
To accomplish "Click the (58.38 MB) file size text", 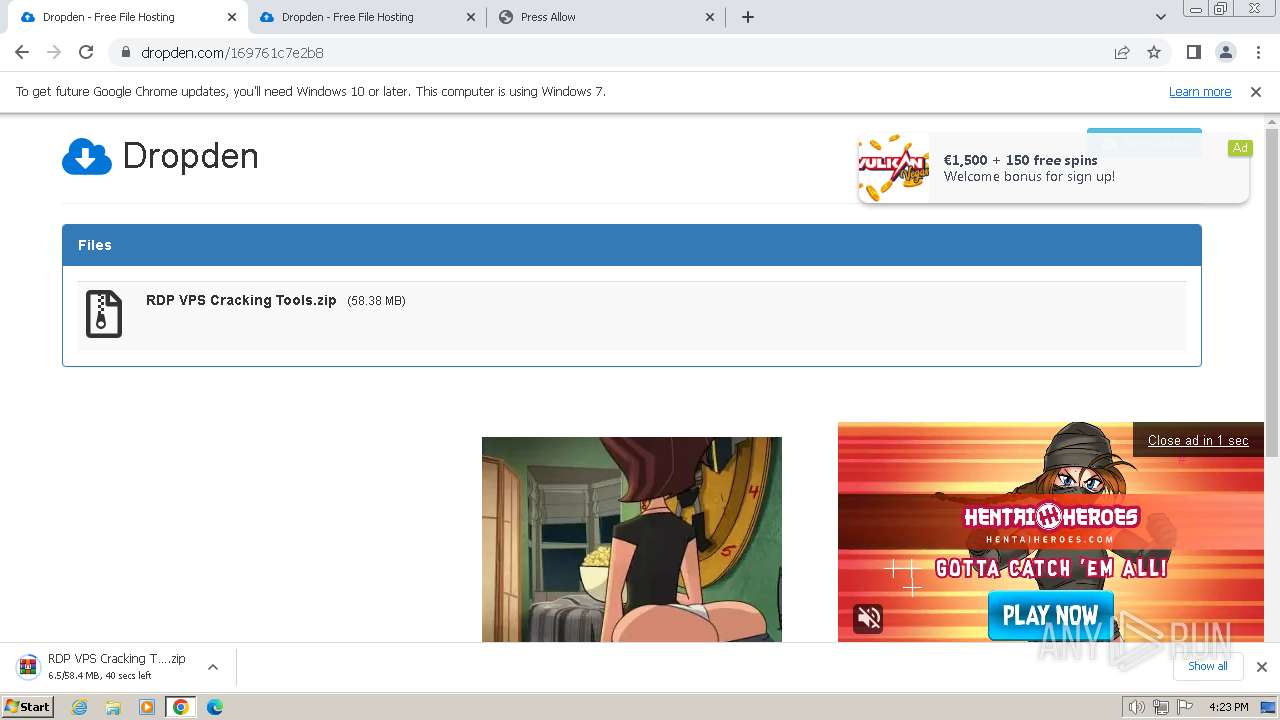I will [x=376, y=301].
